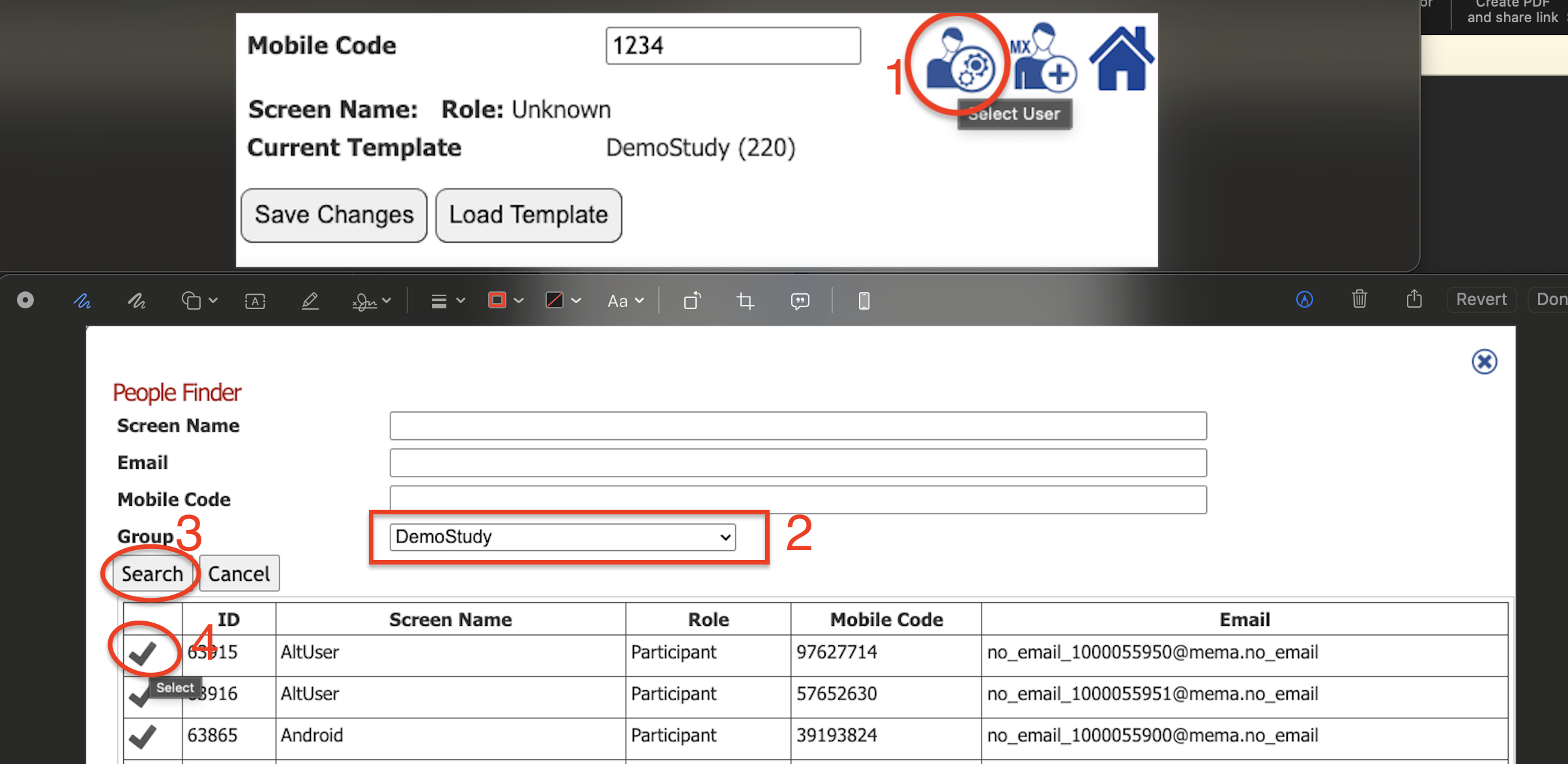Click the Share icon in toolbar

coord(1414,299)
